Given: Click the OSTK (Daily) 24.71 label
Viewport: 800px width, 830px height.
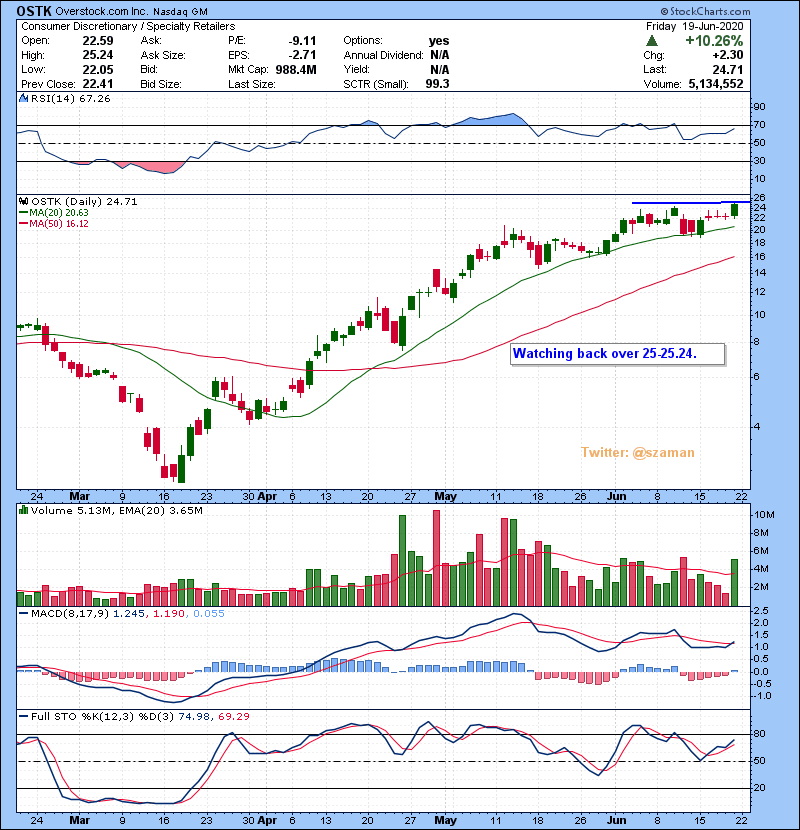Looking at the screenshot, I should 84,201.
